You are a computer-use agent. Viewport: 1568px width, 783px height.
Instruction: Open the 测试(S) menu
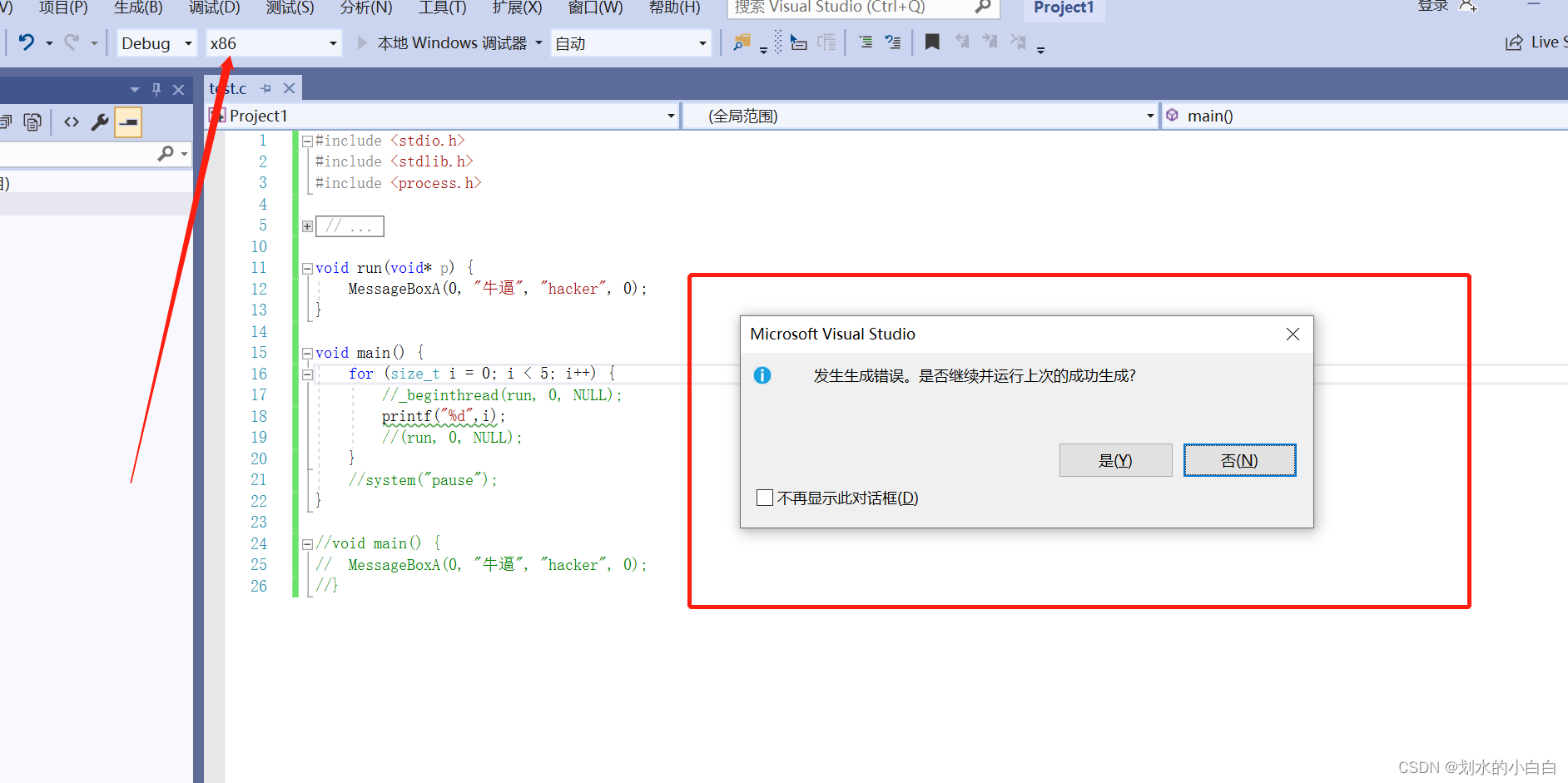(x=290, y=7)
